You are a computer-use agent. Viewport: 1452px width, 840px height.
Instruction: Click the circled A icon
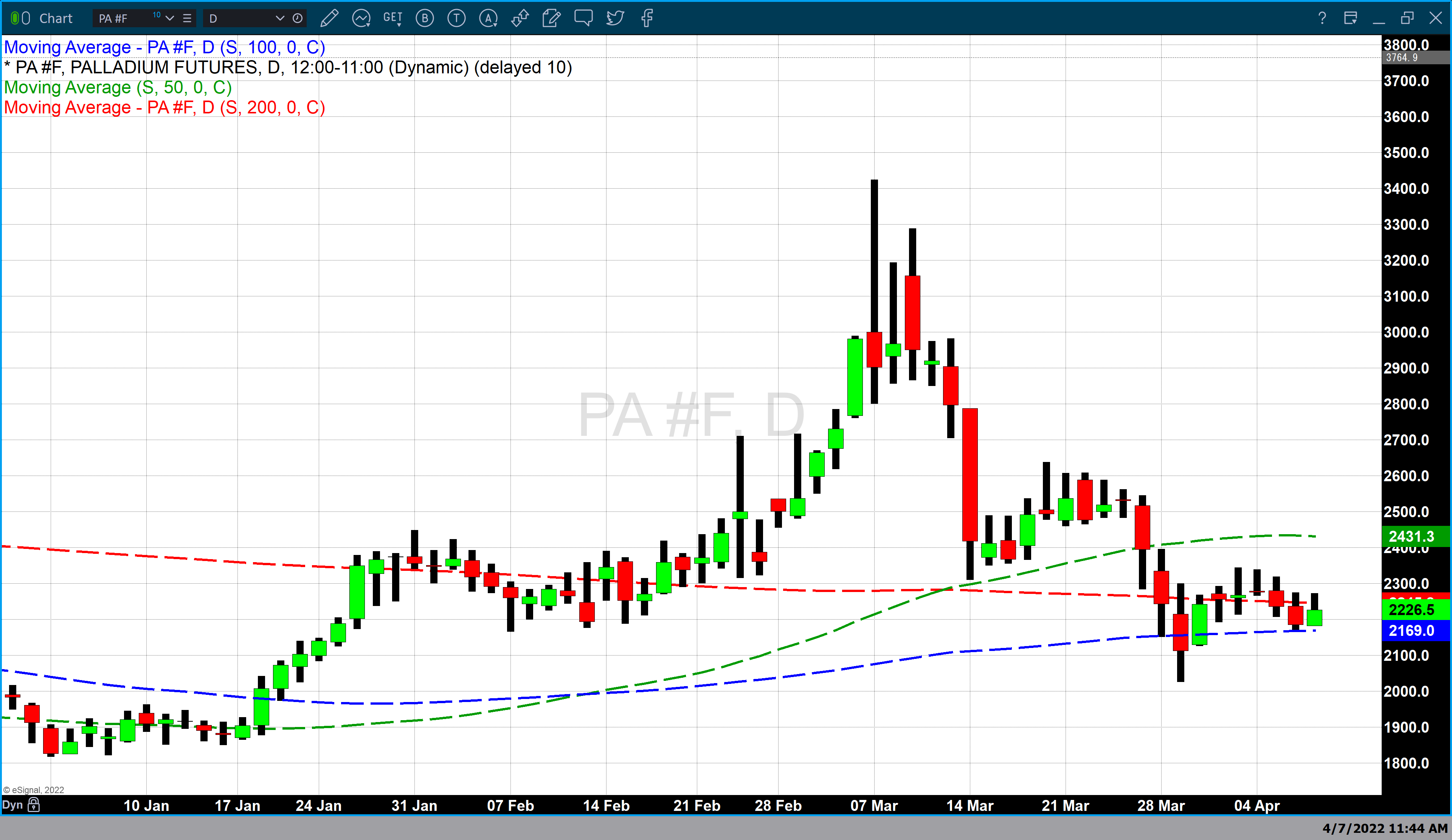click(x=488, y=19)
